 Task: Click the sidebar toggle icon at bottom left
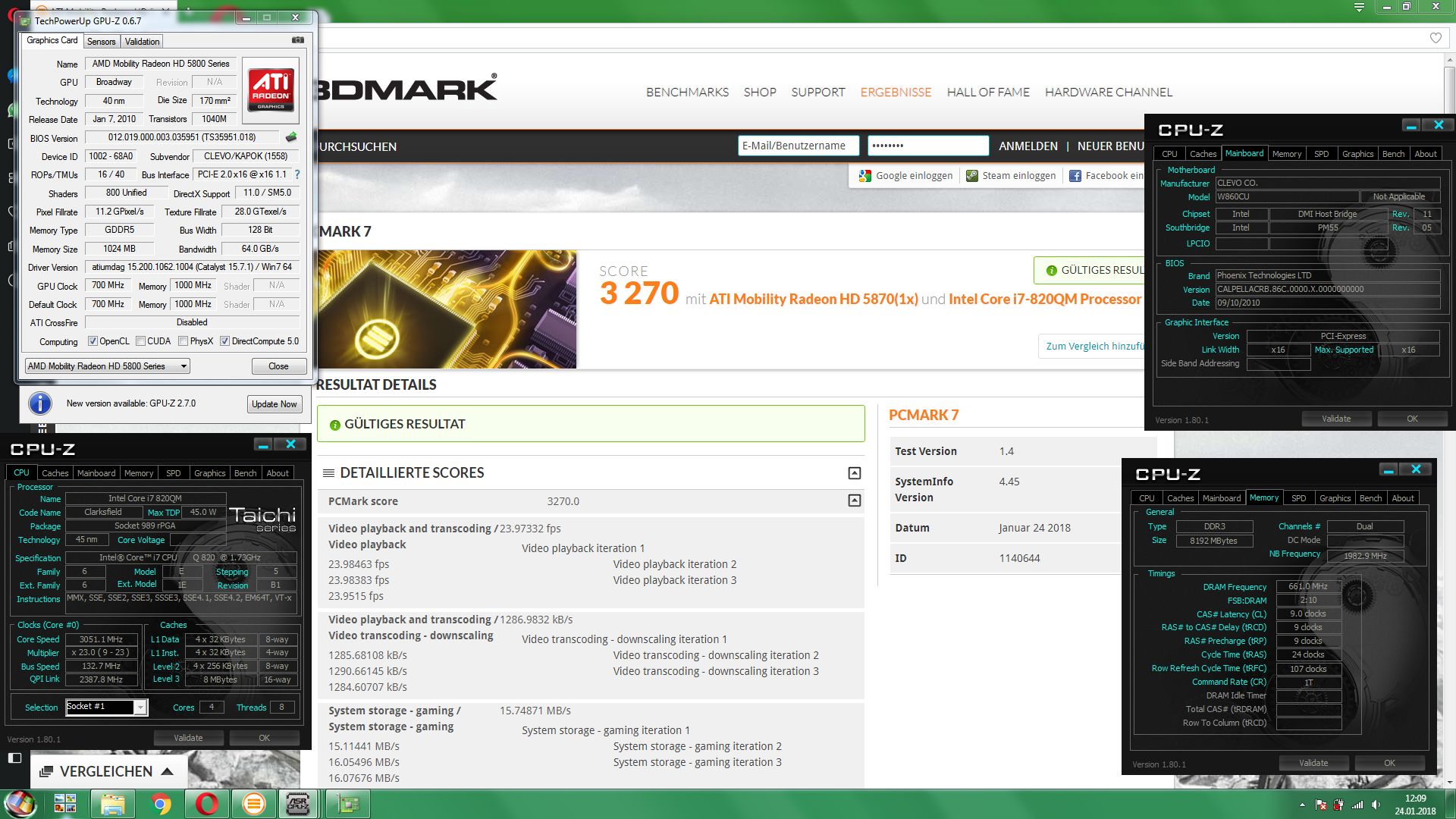(x=14, y=758)
